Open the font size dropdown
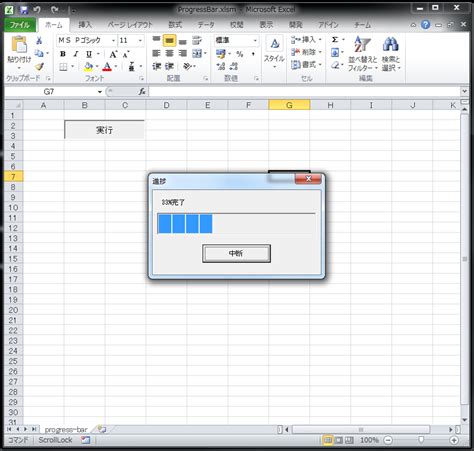Image resolution: width=474 pixels, height=451 pixels. pos(140,40)
